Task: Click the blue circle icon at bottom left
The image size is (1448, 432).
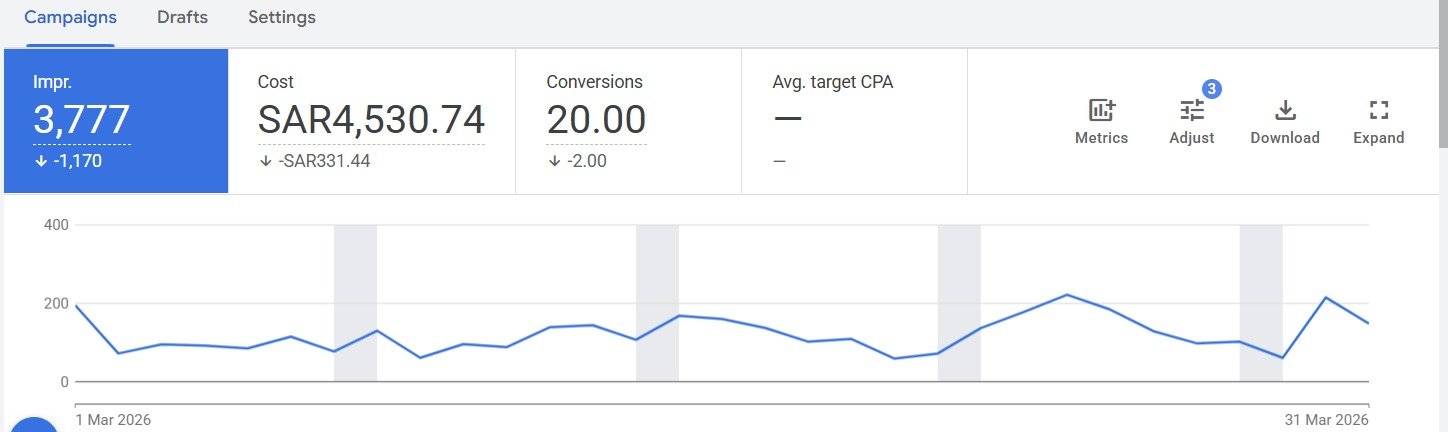Action: point(35,425)
